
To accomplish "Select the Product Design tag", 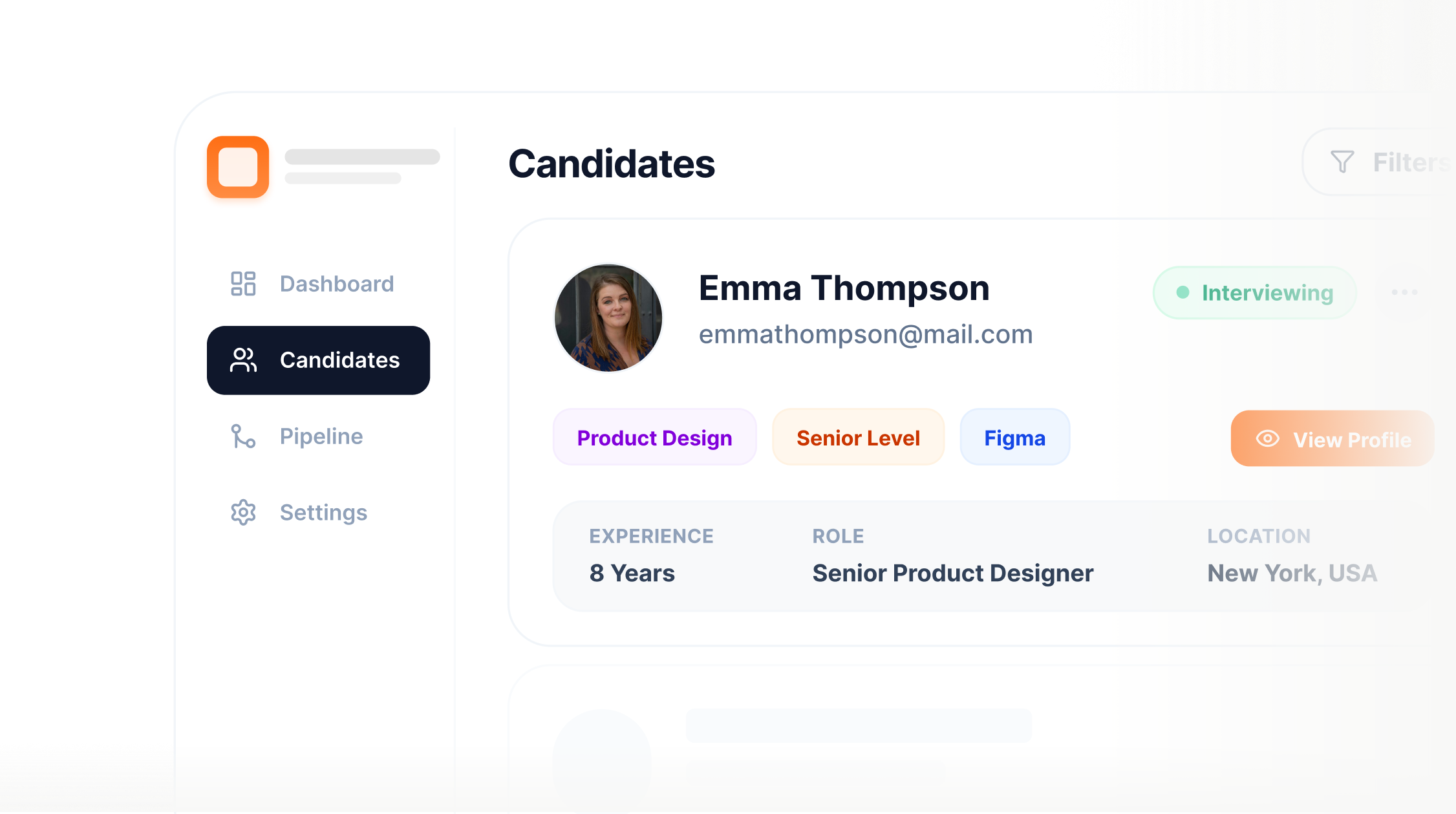I will pos(654,438).
